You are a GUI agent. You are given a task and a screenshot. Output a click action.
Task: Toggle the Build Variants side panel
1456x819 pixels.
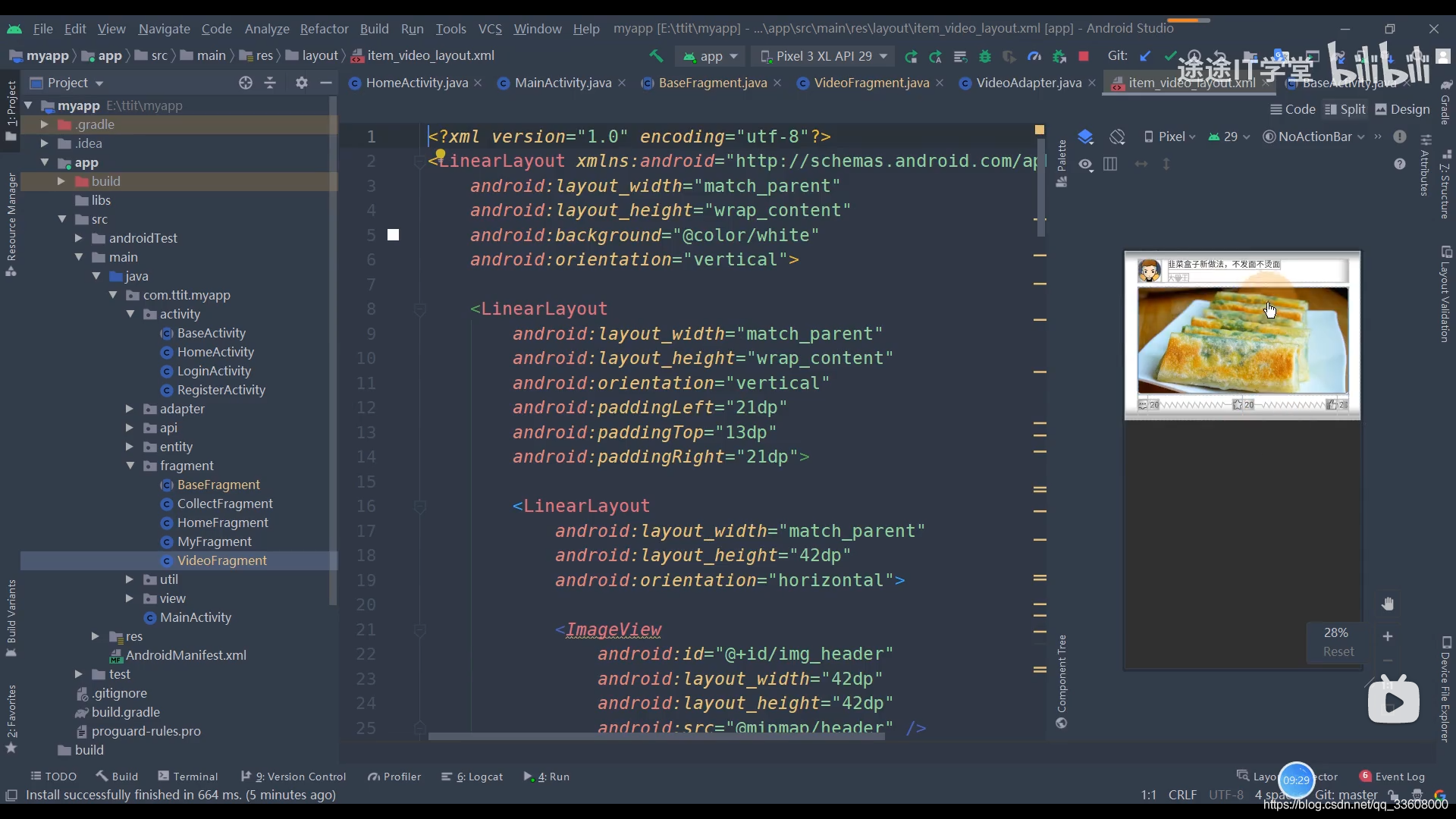(x=11, y=618)
